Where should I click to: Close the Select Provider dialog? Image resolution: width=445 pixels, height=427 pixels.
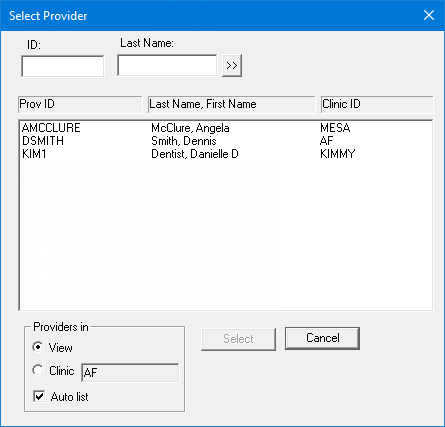click(x=429, y=15)
